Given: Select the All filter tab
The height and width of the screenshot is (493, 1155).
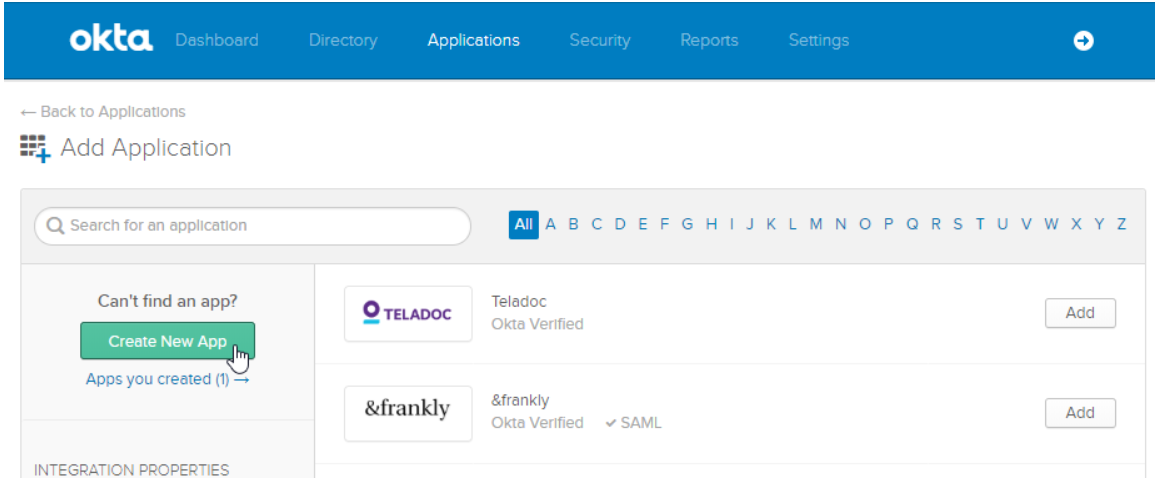Looking at the screenshot, I should (523, 224).
